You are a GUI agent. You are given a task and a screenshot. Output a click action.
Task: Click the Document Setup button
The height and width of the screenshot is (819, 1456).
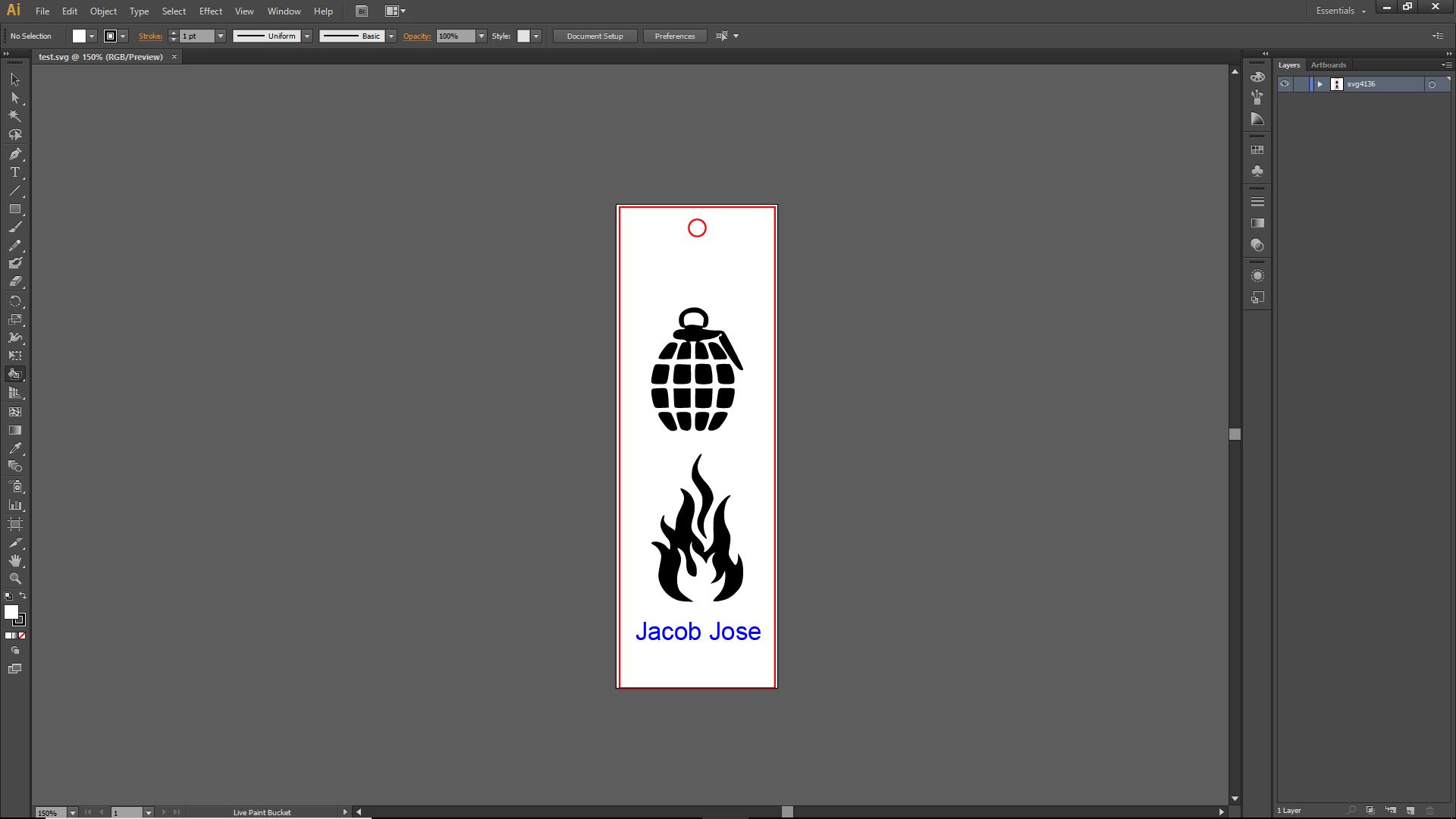click(x=595, y=36)
